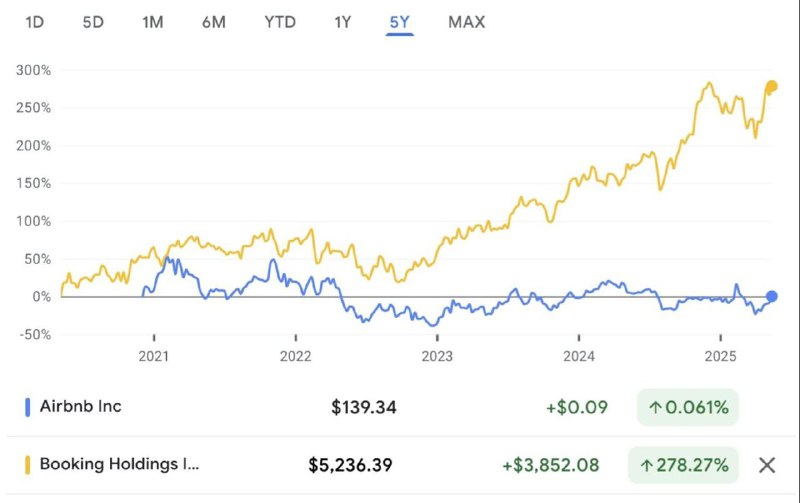Select the 5D time range tab
800x503 pixels.
tap(93, 22)
